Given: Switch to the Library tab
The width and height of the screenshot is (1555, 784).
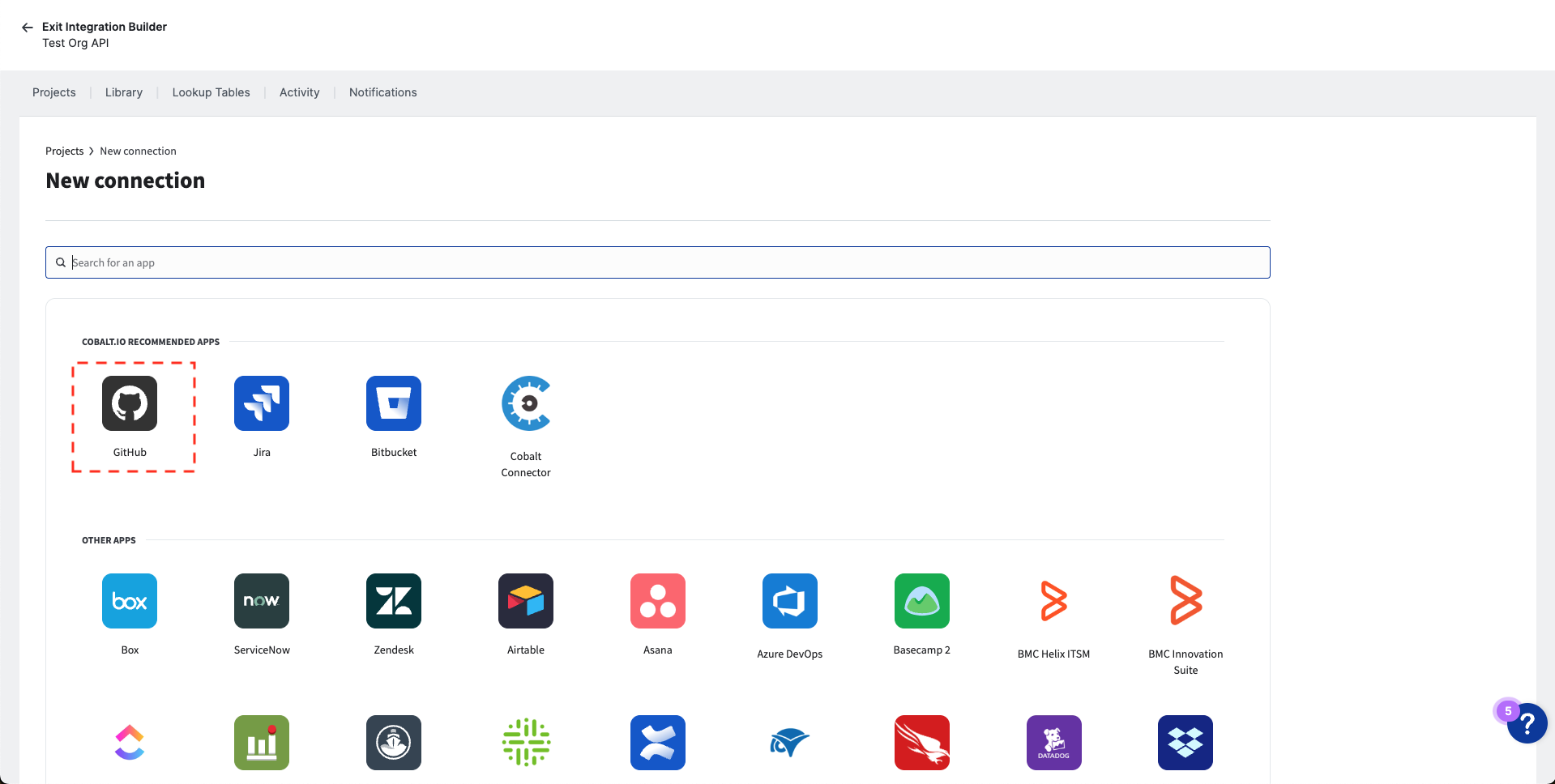Looking at the screenshot, I should click(124, 92).
